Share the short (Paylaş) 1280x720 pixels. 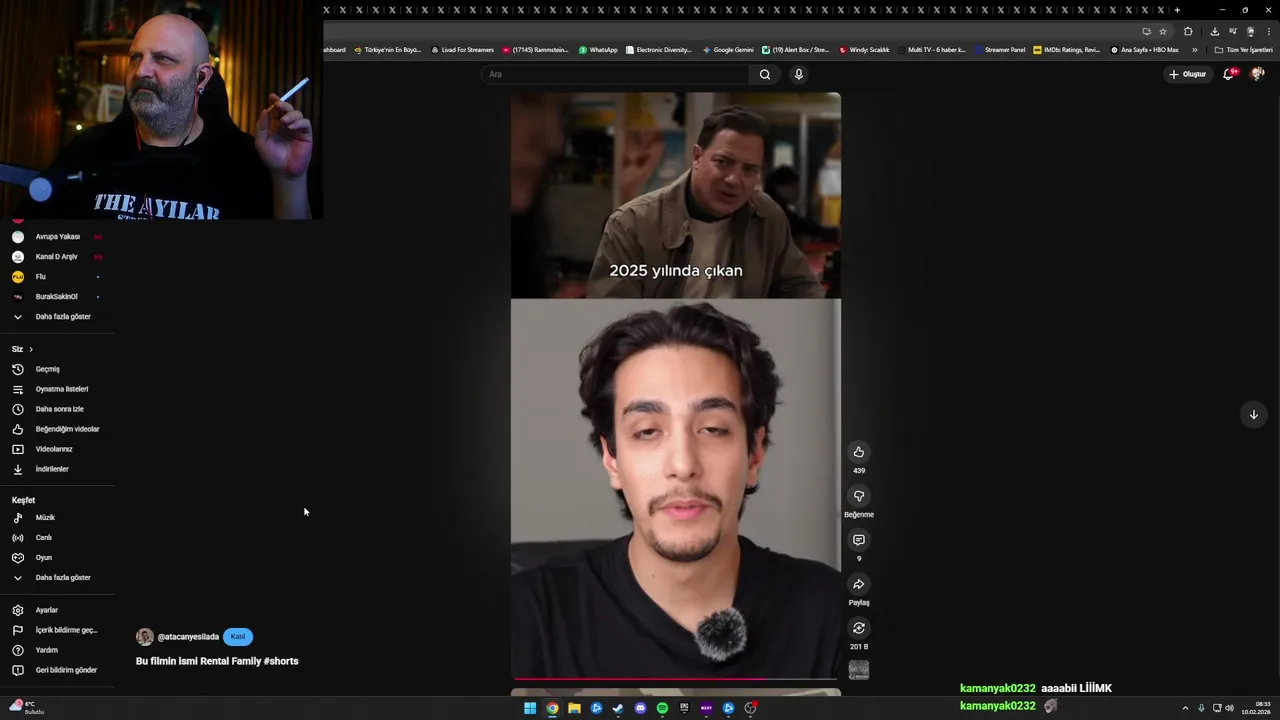coord(858,584)
